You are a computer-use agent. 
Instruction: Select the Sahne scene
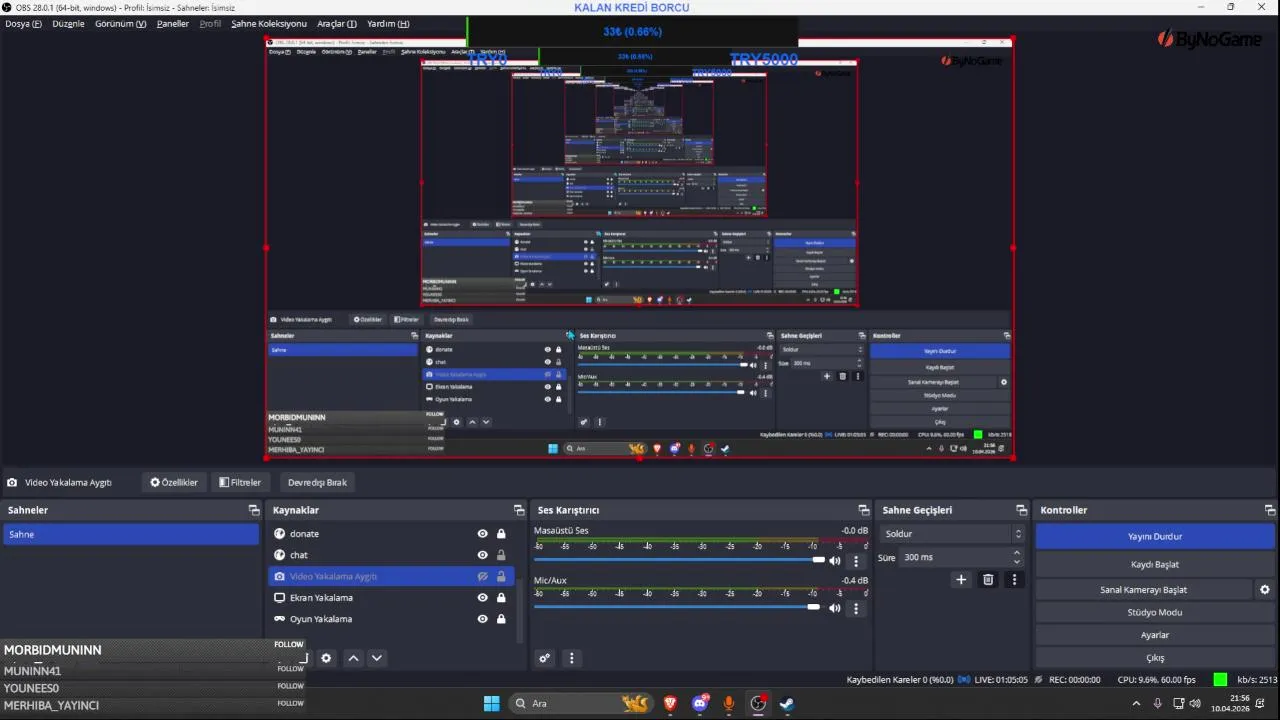pos(131,535)
